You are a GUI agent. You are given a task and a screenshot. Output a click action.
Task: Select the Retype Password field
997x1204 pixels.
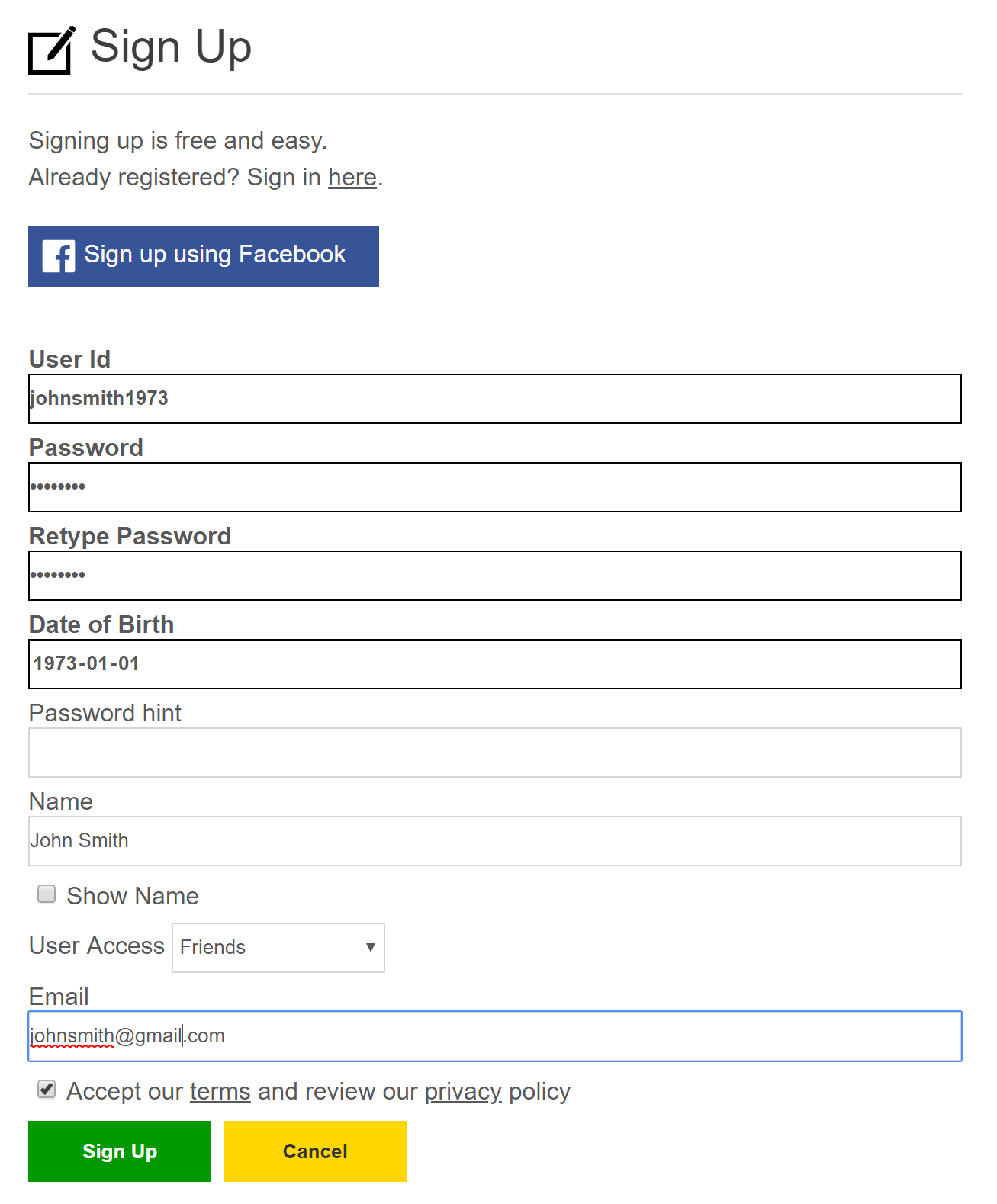[x=495, y=576]
